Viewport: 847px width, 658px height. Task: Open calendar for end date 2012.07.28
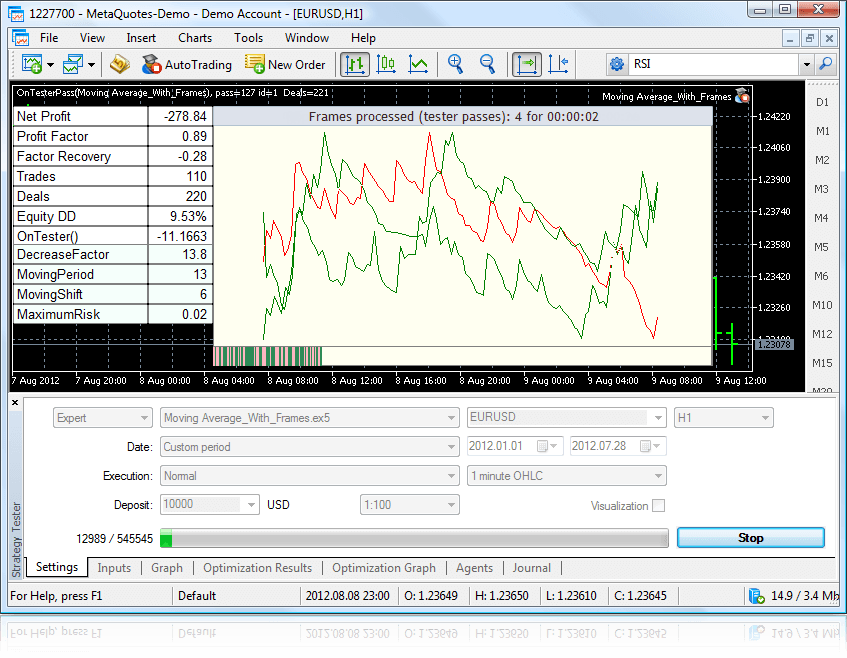coord(649,446)
